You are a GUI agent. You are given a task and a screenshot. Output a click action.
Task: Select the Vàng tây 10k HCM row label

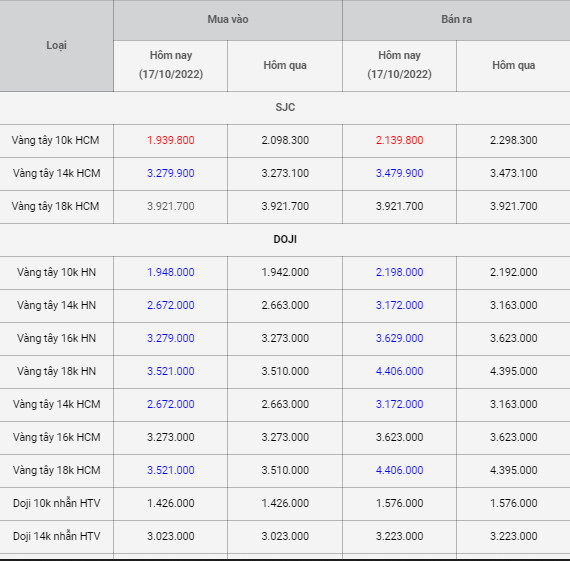click(56, 140)
